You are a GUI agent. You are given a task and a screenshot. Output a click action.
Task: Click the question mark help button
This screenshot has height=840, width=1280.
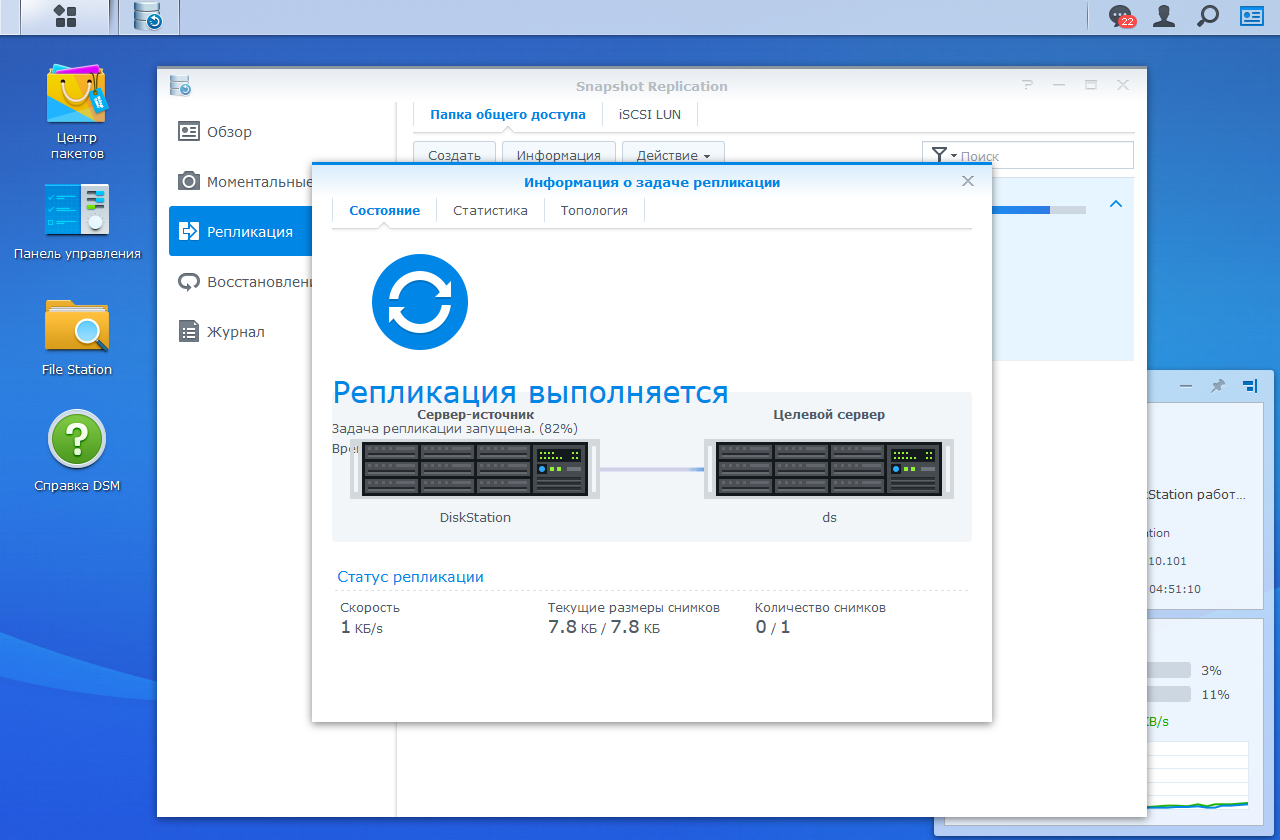pyautogui.click(x=1027, y=86)
